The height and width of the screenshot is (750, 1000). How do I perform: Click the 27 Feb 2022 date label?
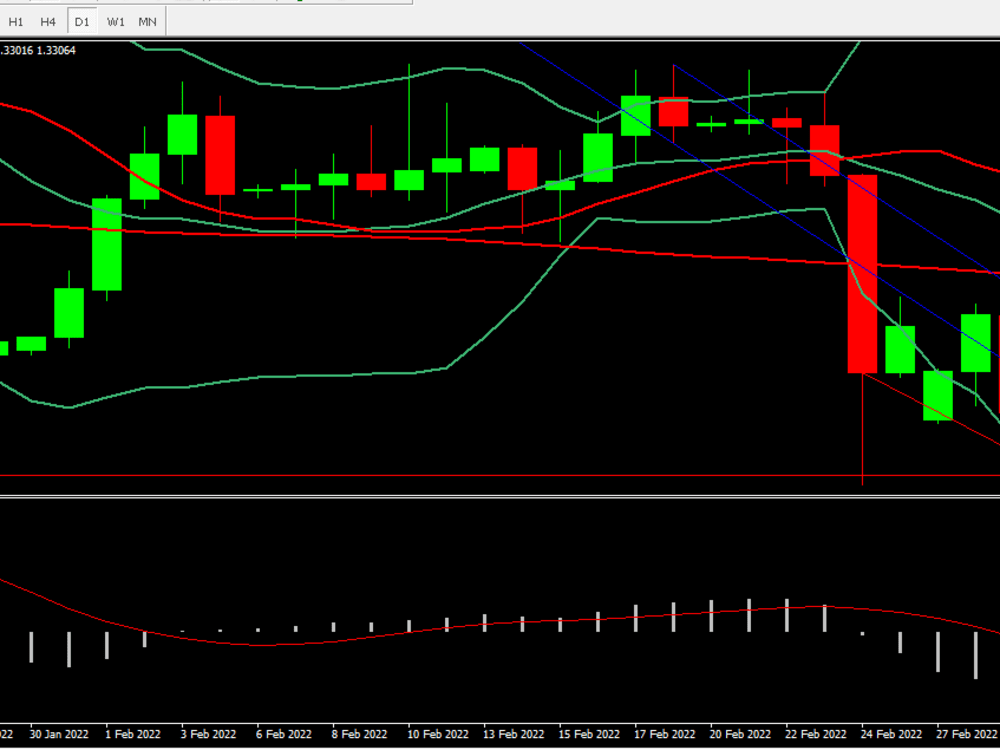[967, 734]
